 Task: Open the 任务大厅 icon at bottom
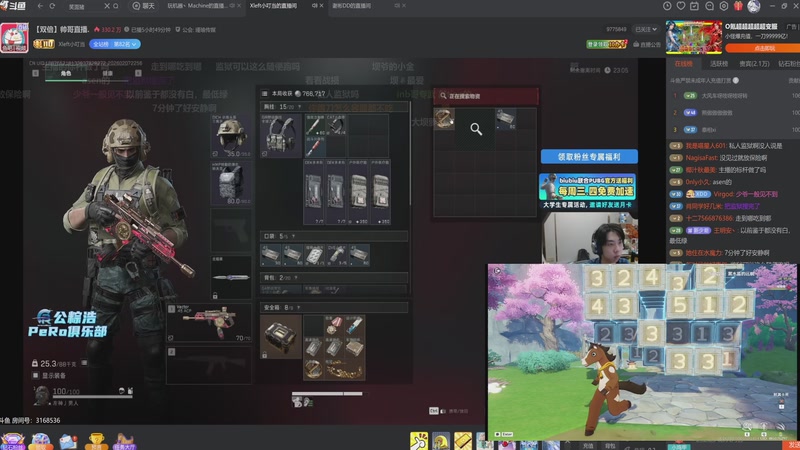[x=124, y=441]
